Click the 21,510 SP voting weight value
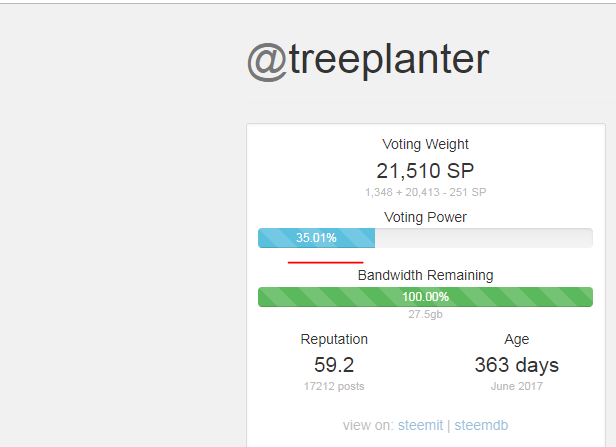This screenshot has height=447, width=616. click(x=425, y=170)
